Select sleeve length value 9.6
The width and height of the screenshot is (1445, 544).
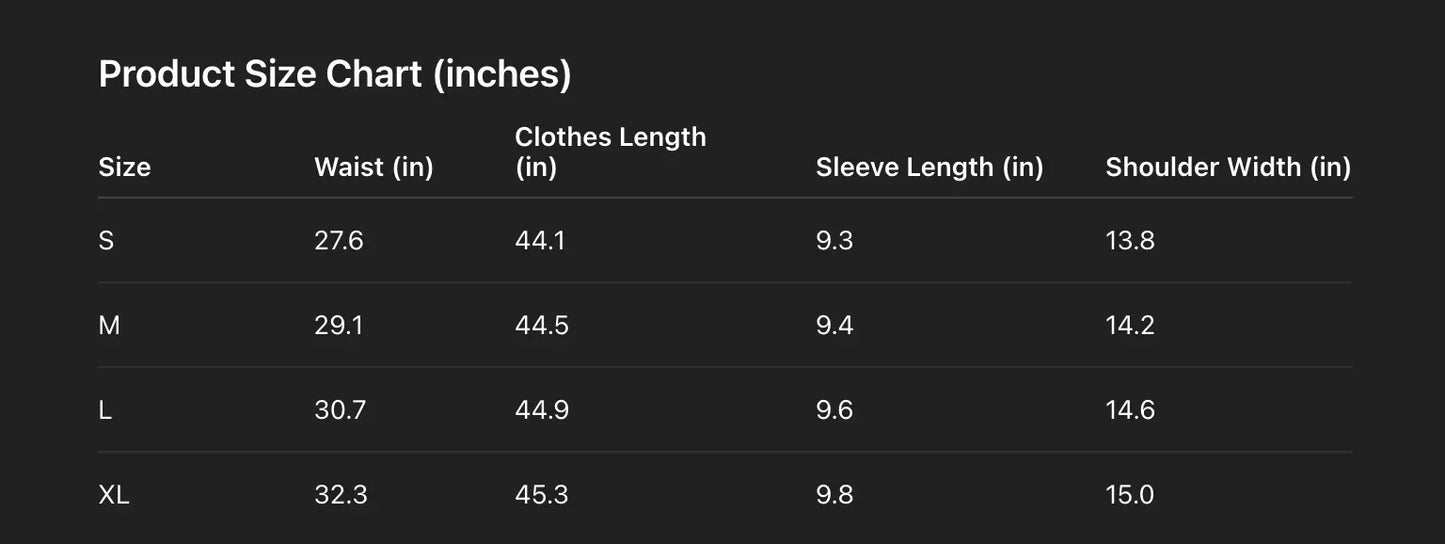pyautogui.click(x=834, y=410)
